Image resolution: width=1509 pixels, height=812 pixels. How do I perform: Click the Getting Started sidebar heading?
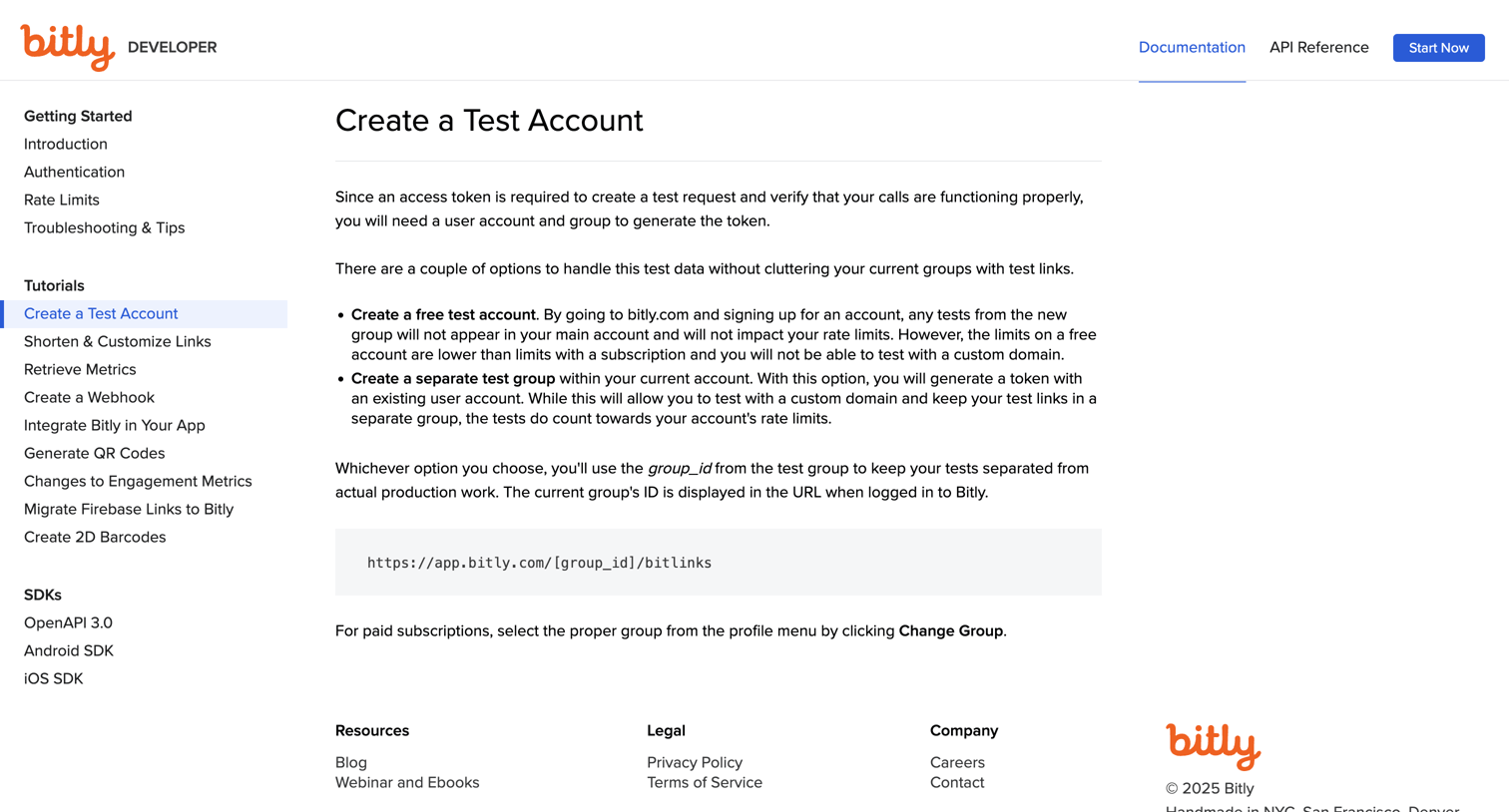pos(78,116)
